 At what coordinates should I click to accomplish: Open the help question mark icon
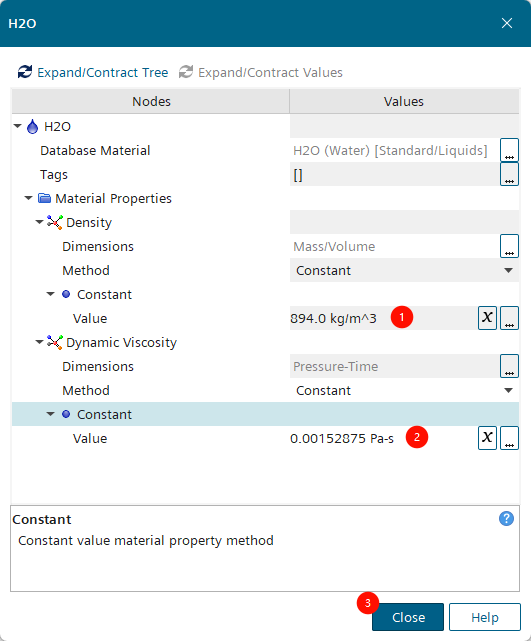pos(506,518)
